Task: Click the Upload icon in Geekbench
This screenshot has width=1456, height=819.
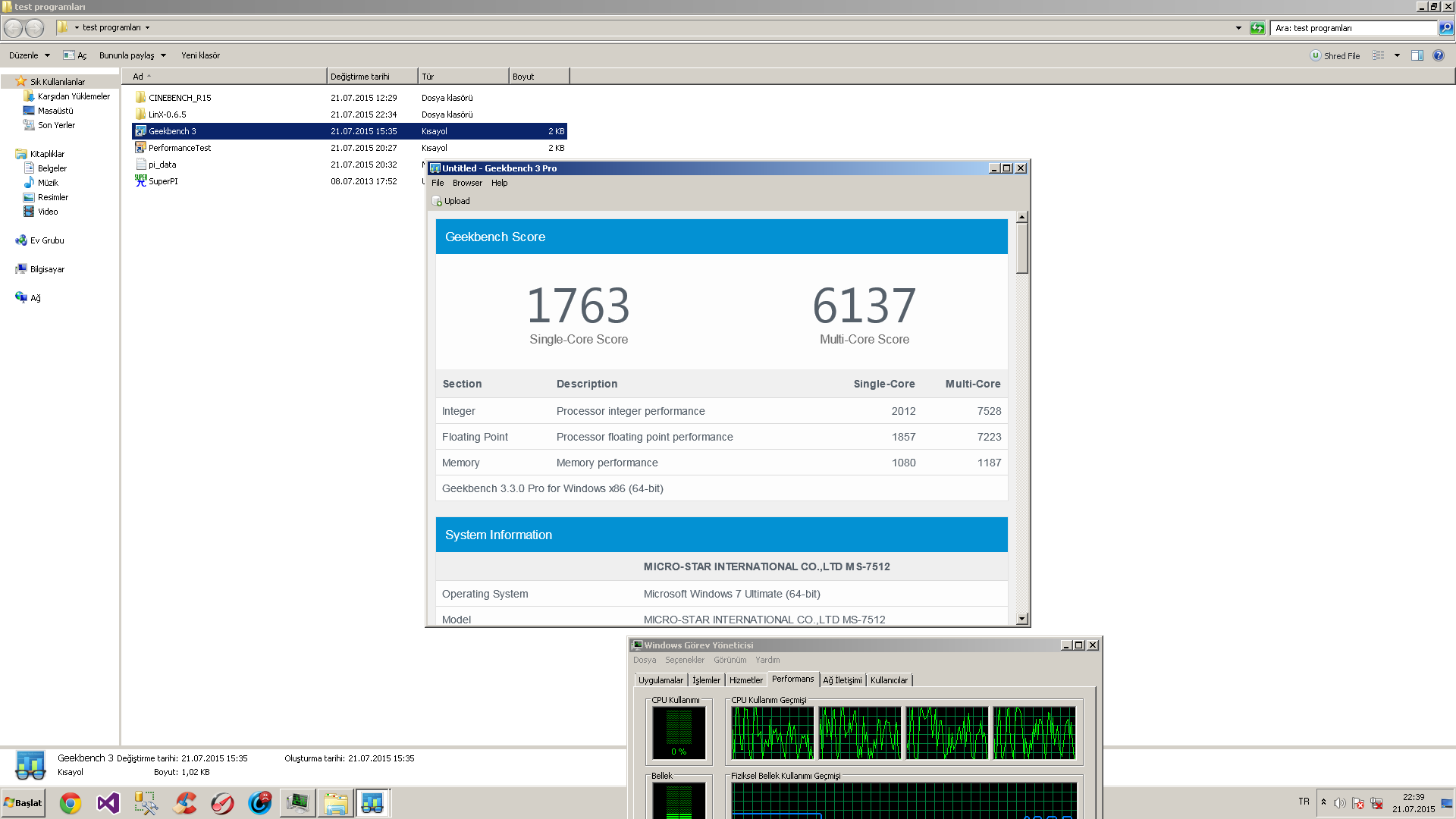Action: [438, 201]
